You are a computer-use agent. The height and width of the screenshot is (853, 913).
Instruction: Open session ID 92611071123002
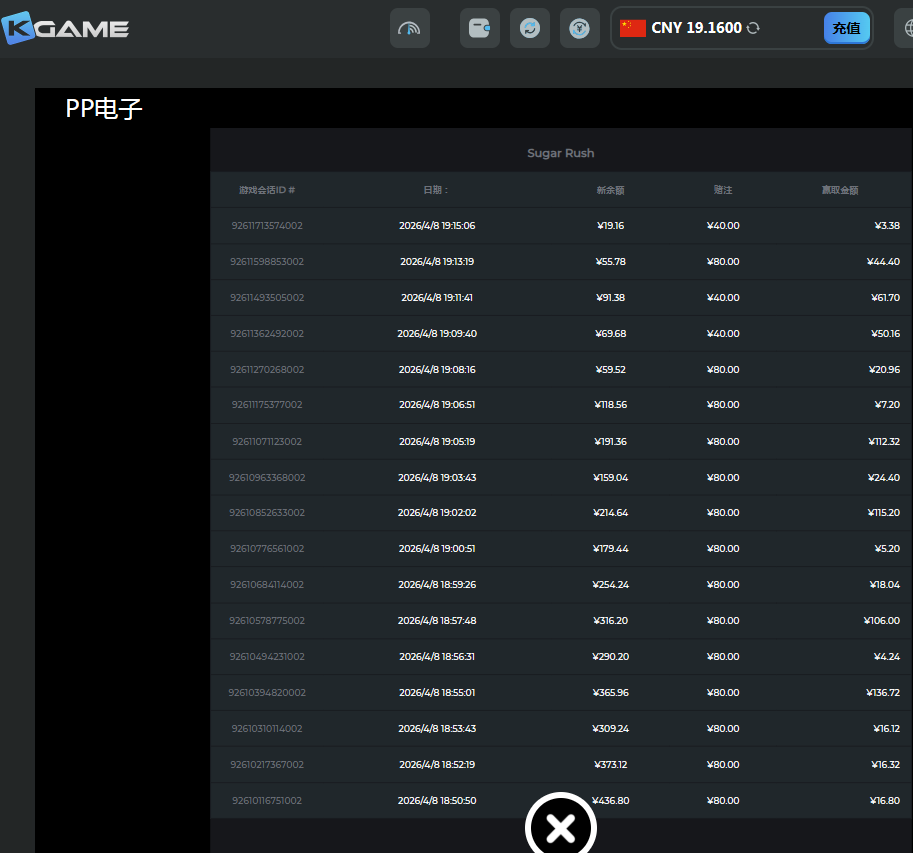click(266, 441)
